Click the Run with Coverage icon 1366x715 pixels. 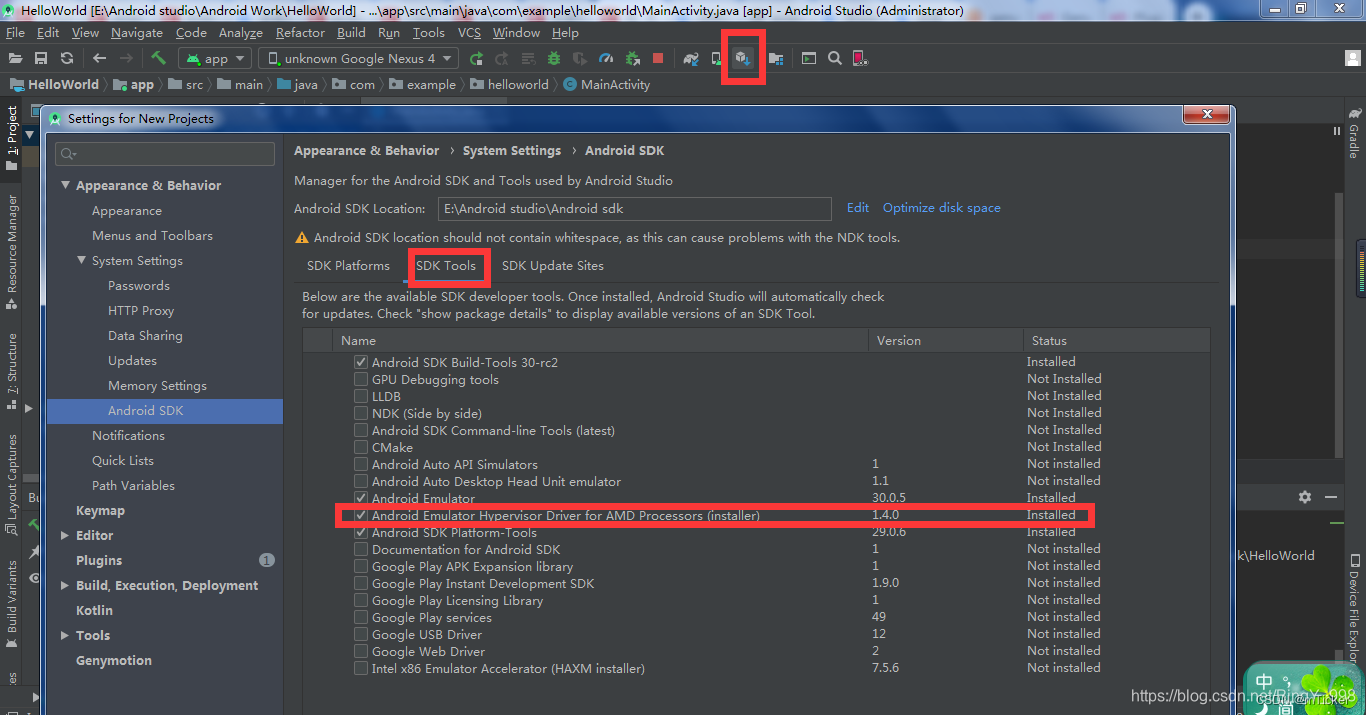pyautogui.click(x=580, y=59)
